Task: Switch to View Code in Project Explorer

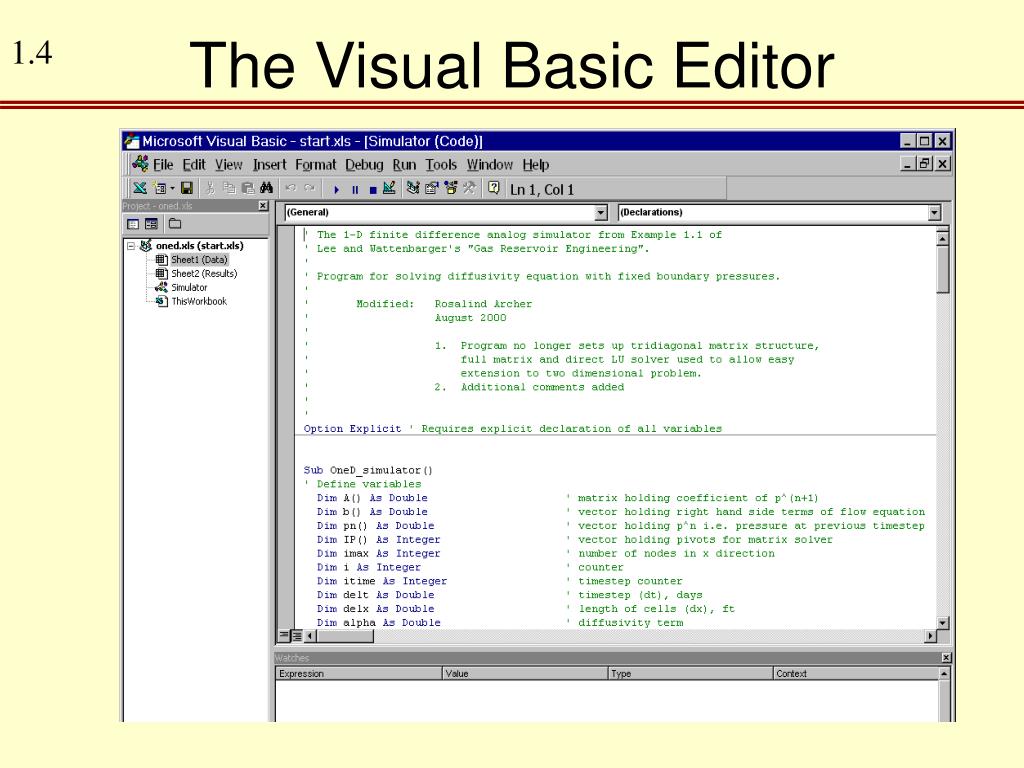Action: click(x=133, y=224)
